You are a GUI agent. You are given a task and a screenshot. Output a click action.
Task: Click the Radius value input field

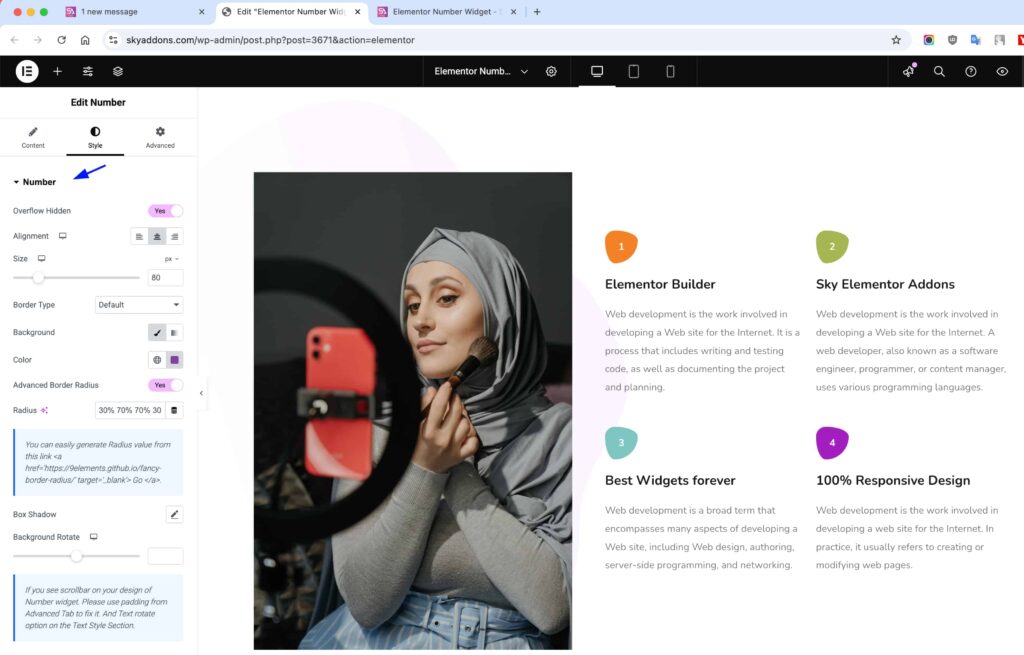click(131, 410)
